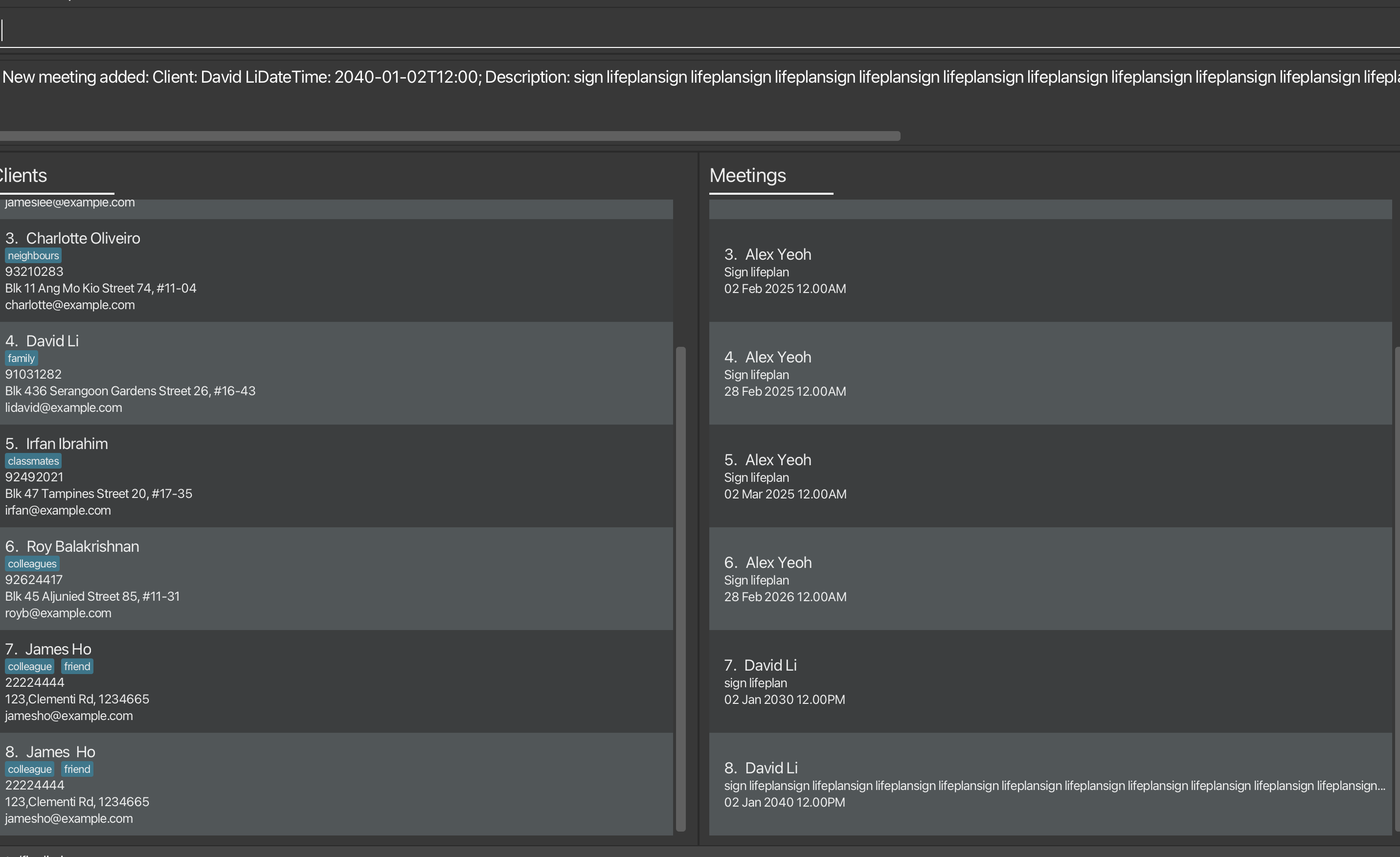Click the neighbours tag on Charlotte Oliveiro
The image size is (1400, 857).
click(33, 256)
